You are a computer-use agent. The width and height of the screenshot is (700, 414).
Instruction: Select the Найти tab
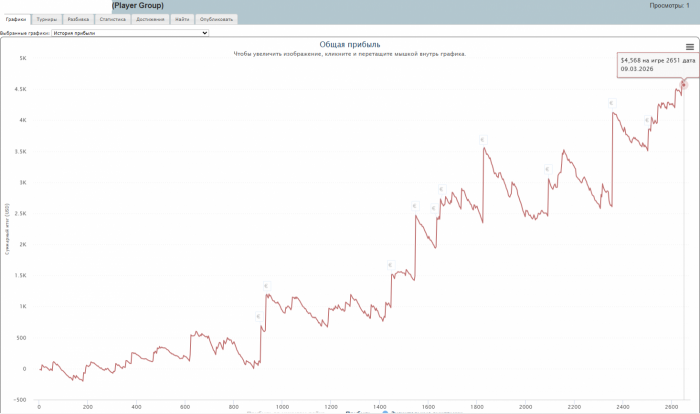coord(182,19)
